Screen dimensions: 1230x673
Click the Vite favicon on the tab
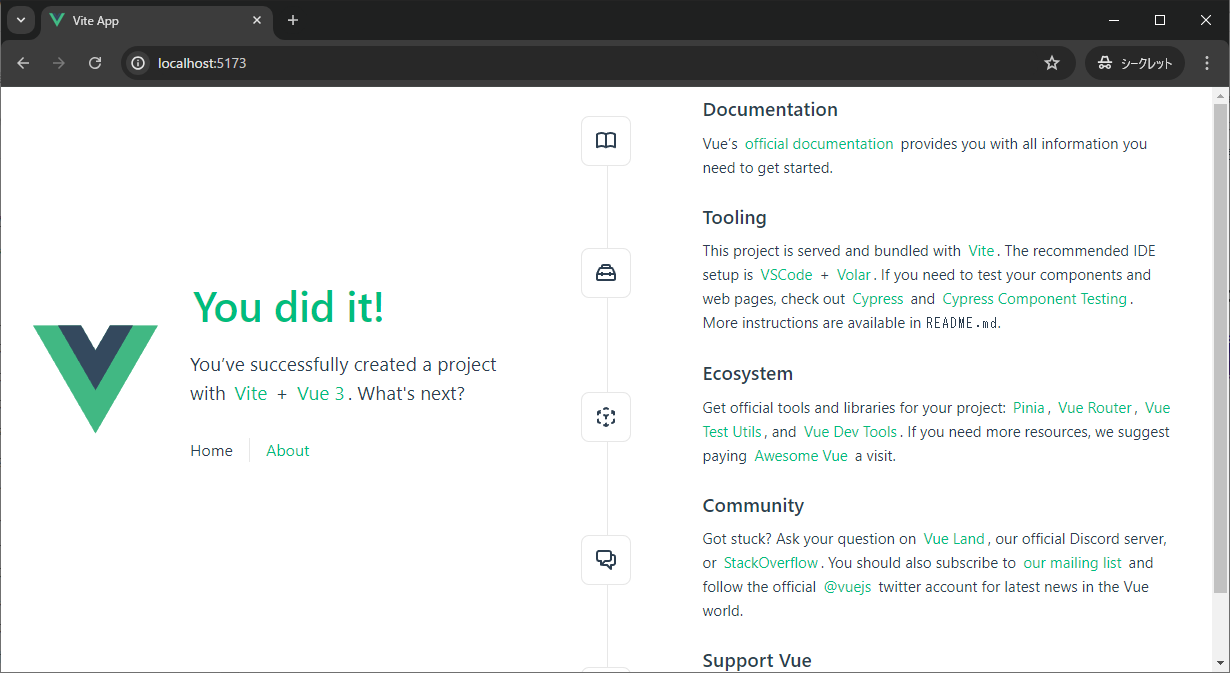[x=57, y=20]
